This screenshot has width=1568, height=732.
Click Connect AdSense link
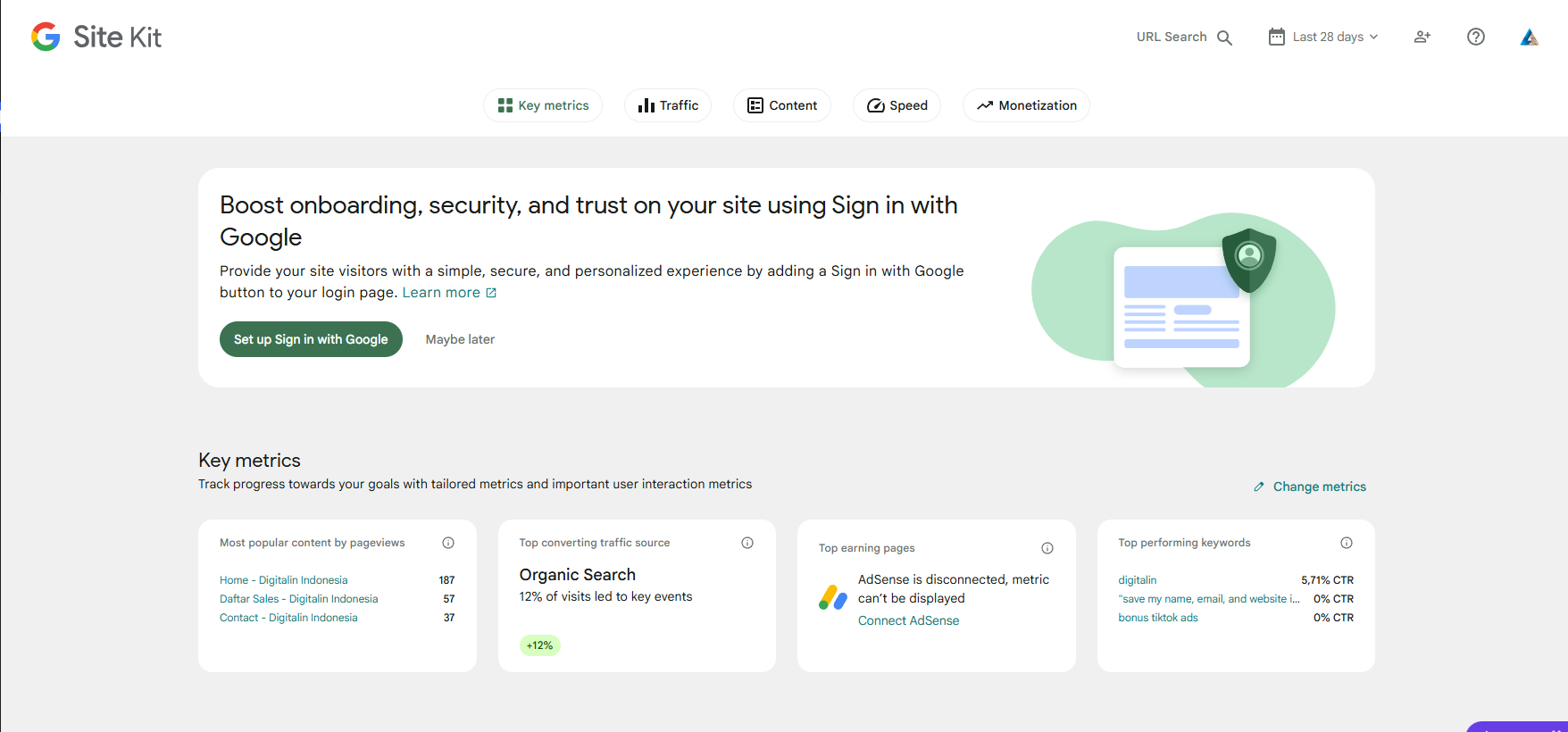click(x=909, y=620)
